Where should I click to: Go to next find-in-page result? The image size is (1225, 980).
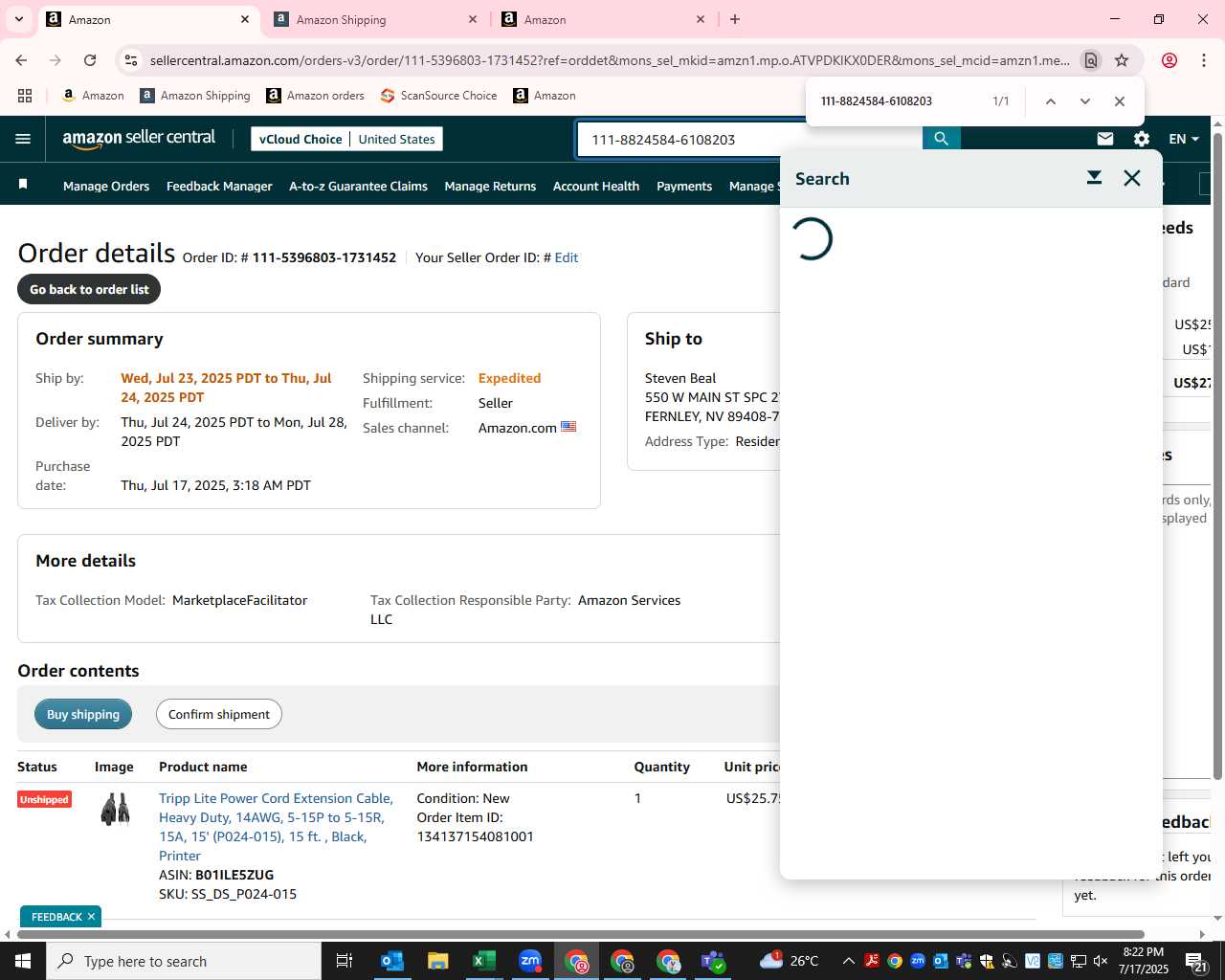(x=1084, y=101)
